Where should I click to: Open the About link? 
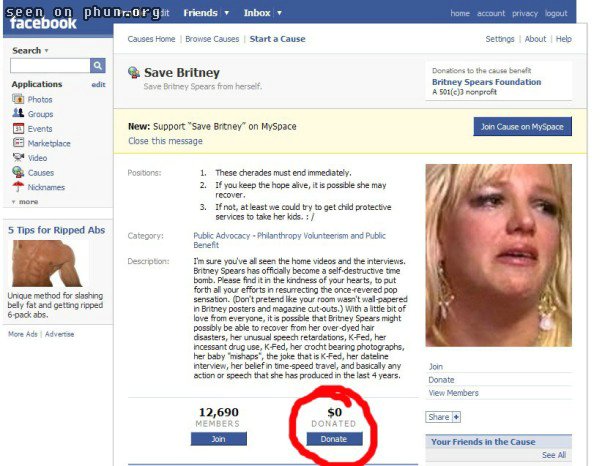[535, 39]
